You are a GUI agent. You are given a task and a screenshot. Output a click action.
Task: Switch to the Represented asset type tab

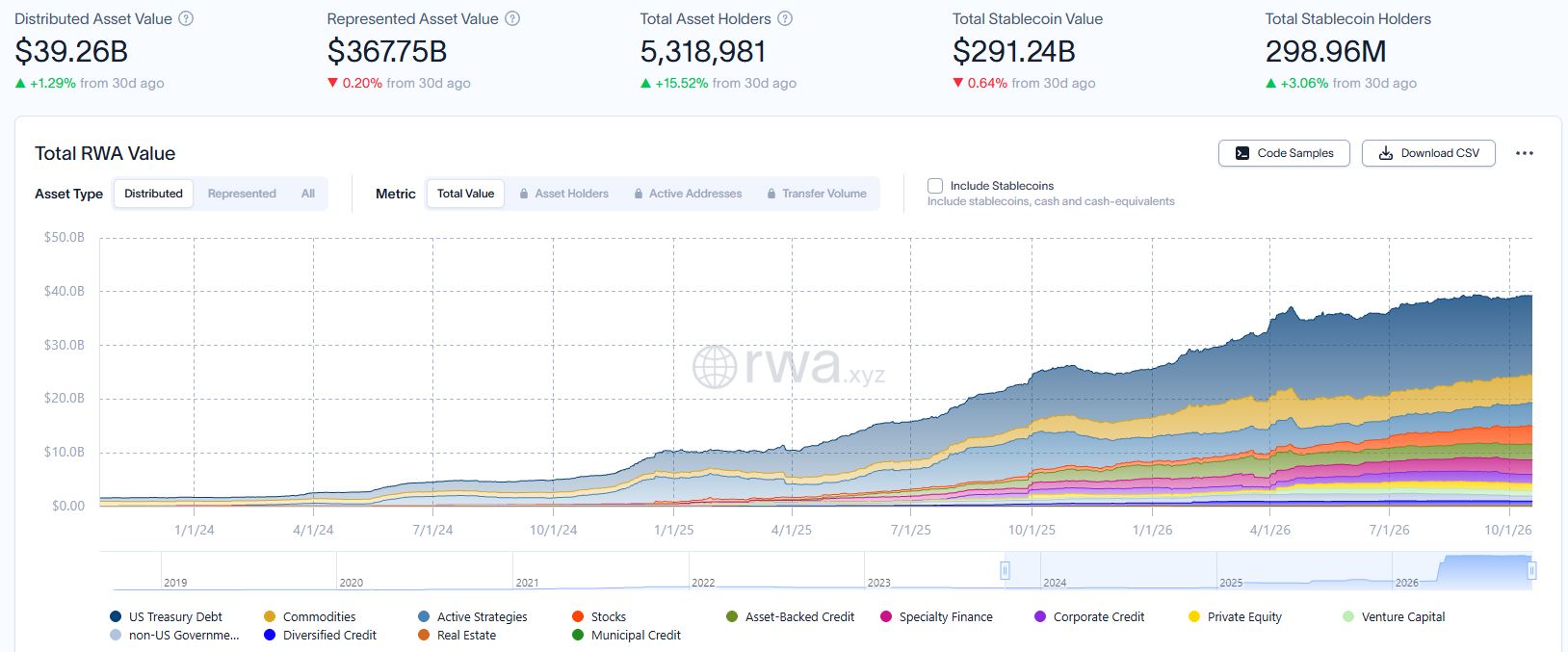pyautogui.click(x=242, y=194)
